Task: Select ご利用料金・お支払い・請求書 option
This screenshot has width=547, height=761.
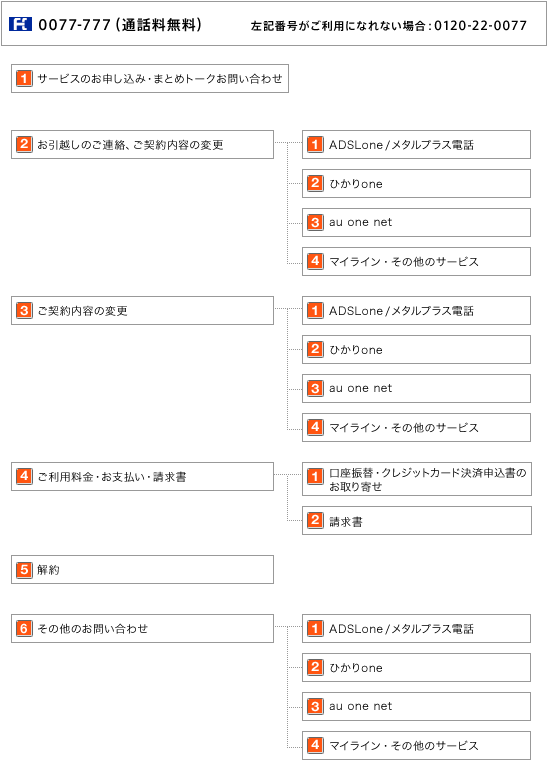Action: click(142, 476)
